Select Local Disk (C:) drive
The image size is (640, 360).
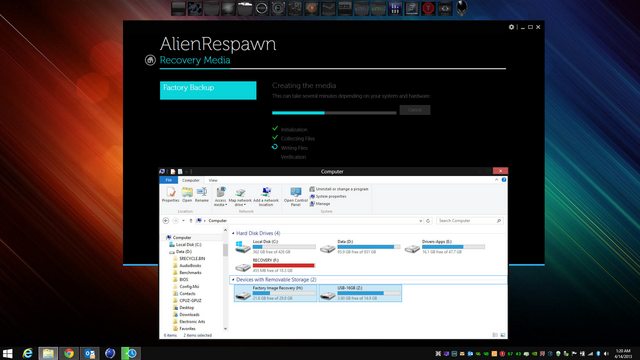click(276, 247)
